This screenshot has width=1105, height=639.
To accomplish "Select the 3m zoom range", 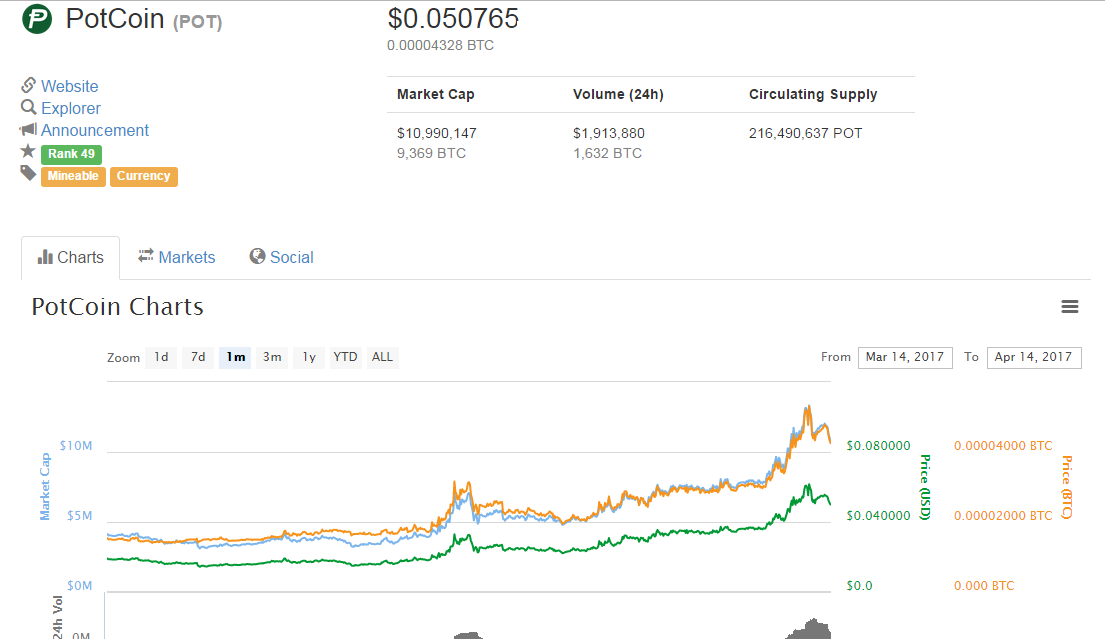I will [x=272, y=357].
